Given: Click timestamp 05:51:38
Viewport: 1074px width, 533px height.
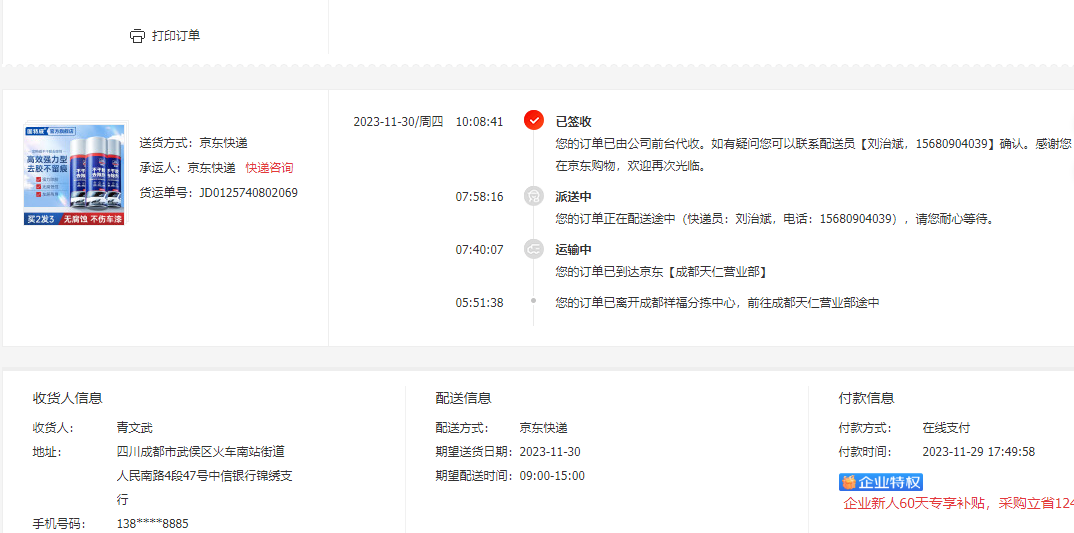Looking at the screenshot, I should click(x=479, y=302).
